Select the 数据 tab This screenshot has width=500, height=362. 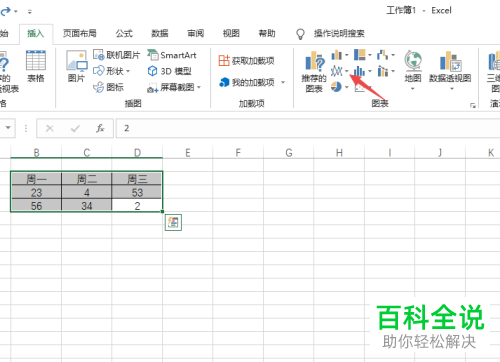tap(160, 33)
